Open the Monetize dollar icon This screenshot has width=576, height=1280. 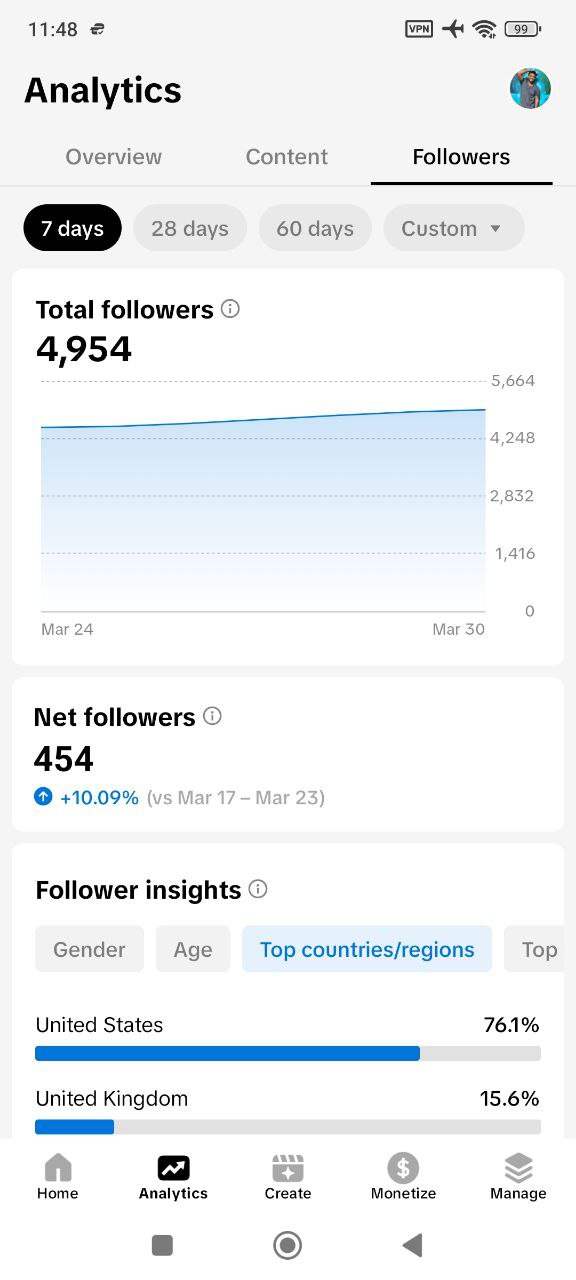403,1167
